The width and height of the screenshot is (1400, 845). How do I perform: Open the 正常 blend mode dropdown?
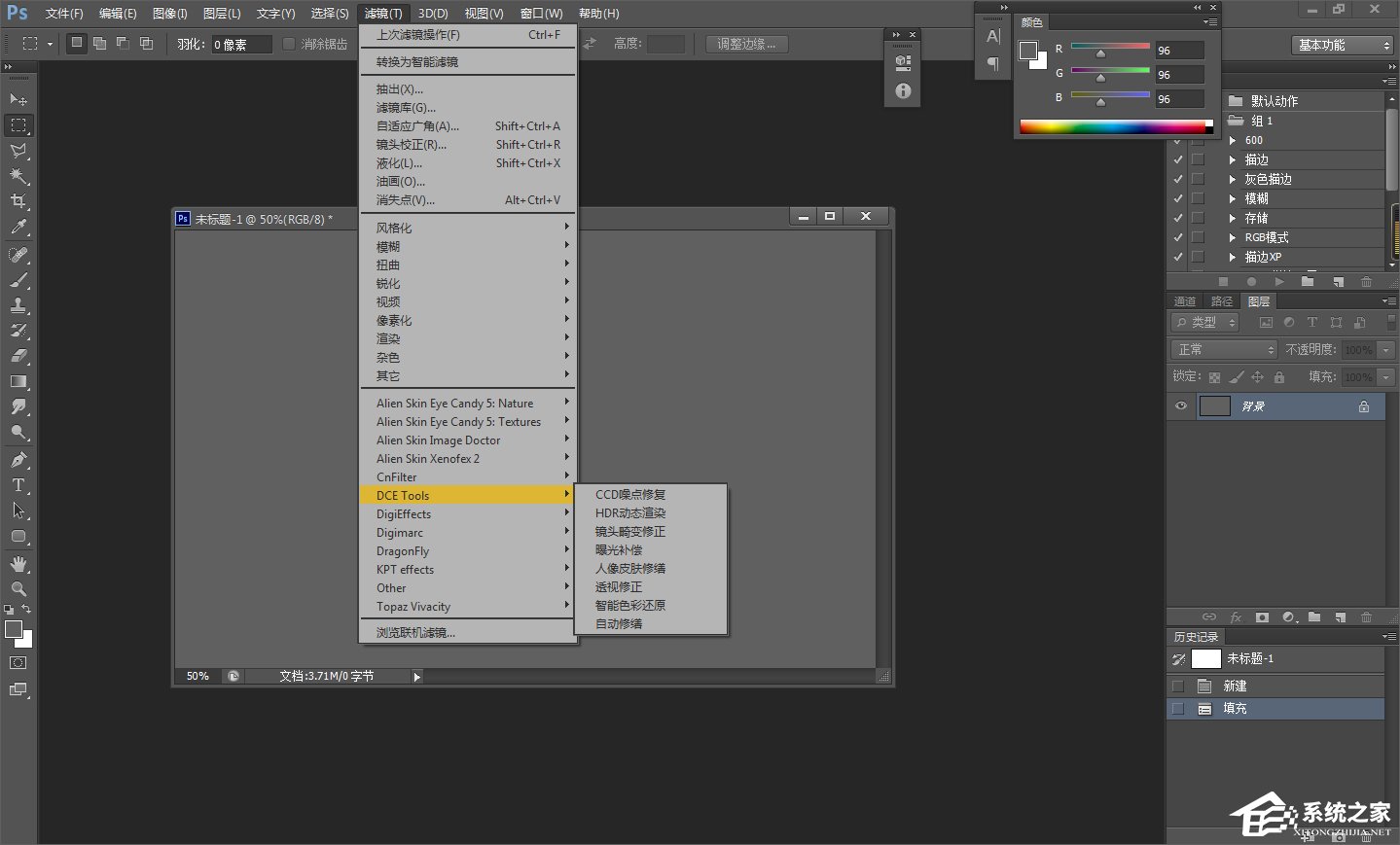click(x=1224, y=349)
